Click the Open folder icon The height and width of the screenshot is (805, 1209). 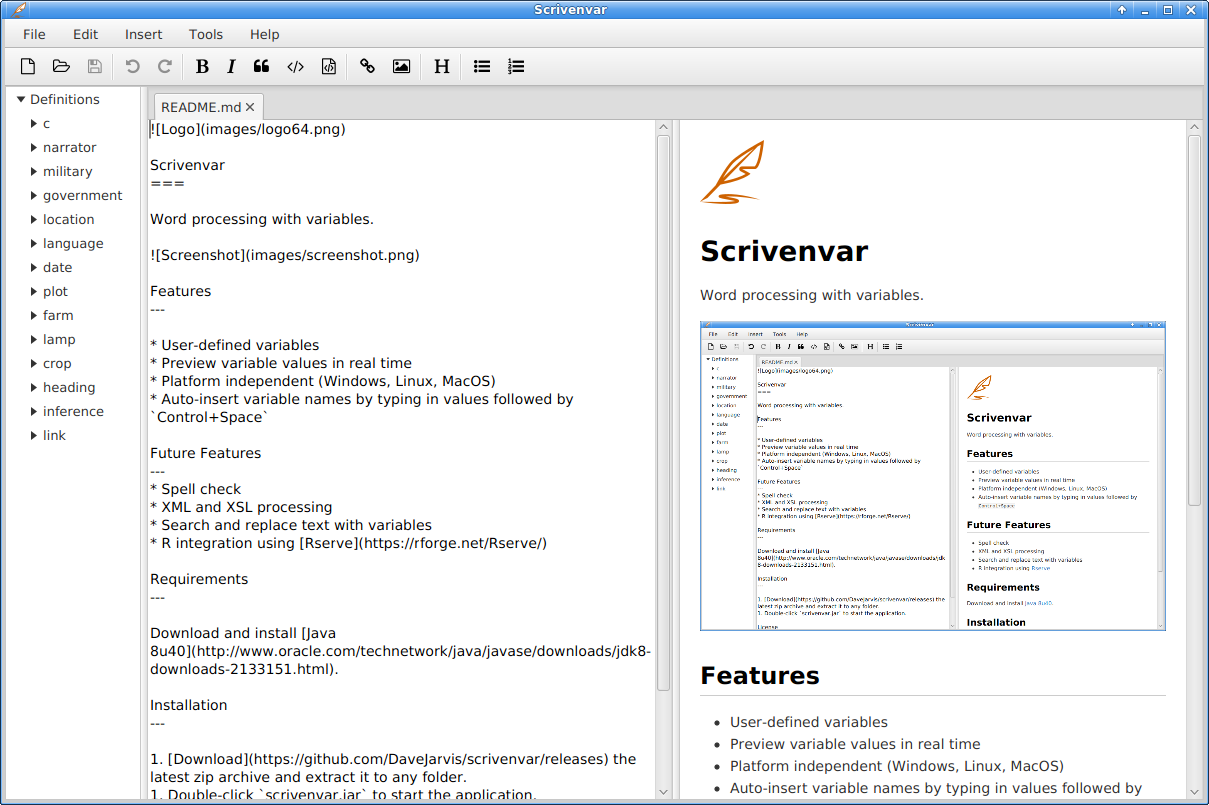pos(61,67)
